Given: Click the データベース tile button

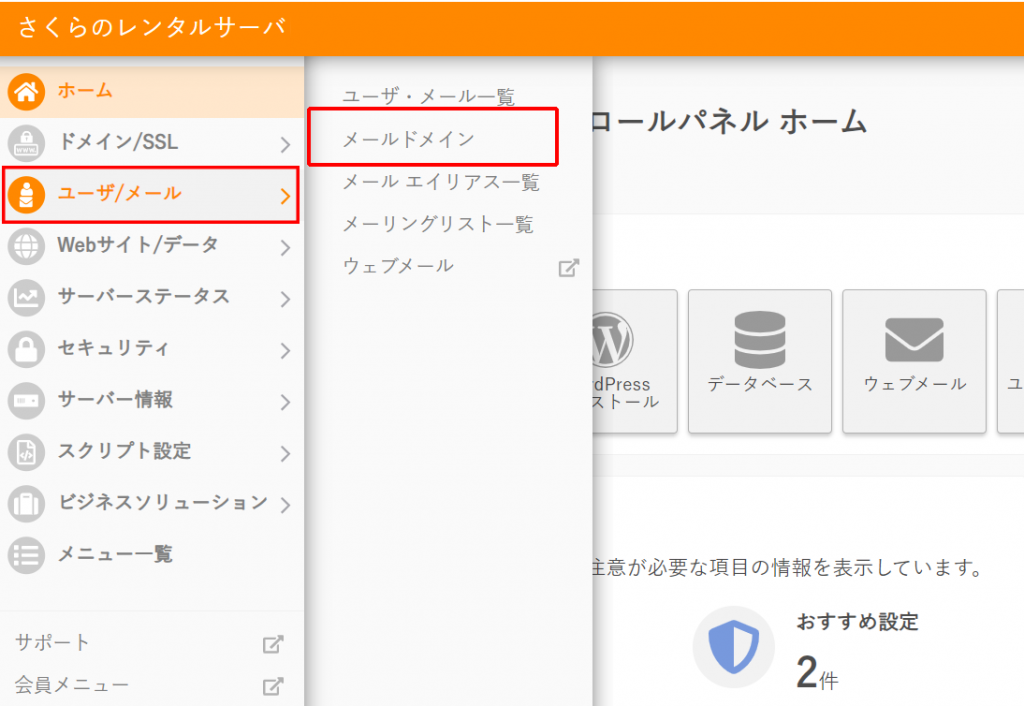Looking at the screenshot, I should [x=760, y=361].
